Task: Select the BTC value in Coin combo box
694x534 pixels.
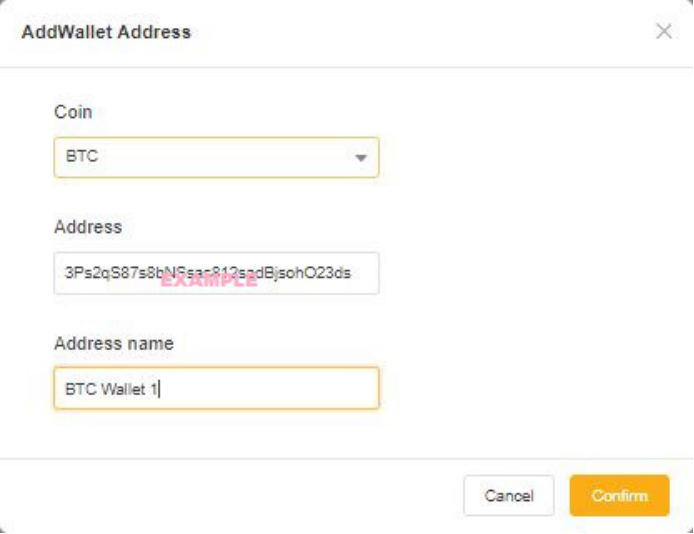Action: point(82,156)
